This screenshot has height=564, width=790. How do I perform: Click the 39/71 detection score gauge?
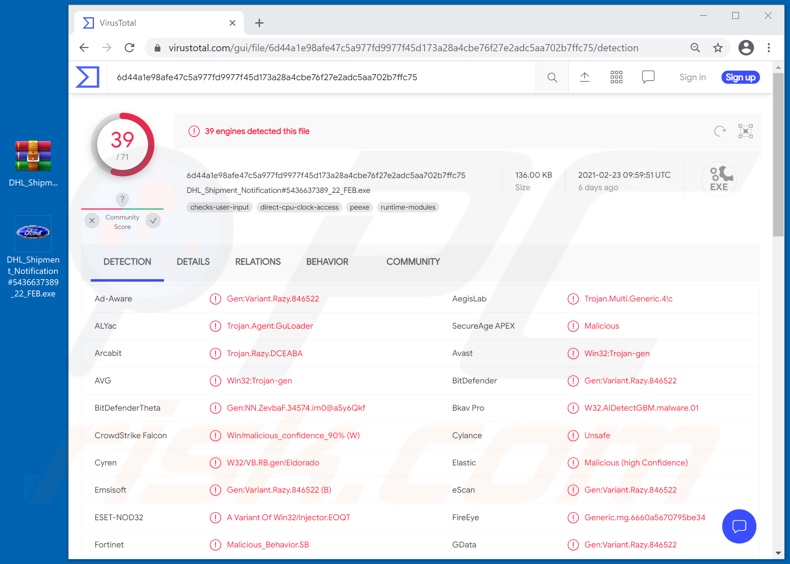(122, 145)
